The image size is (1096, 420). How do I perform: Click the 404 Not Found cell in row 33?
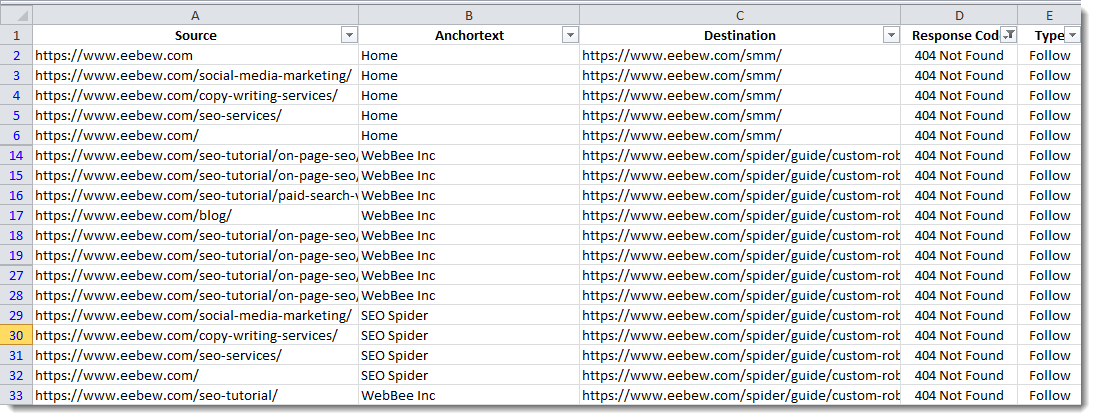(959, 396)
